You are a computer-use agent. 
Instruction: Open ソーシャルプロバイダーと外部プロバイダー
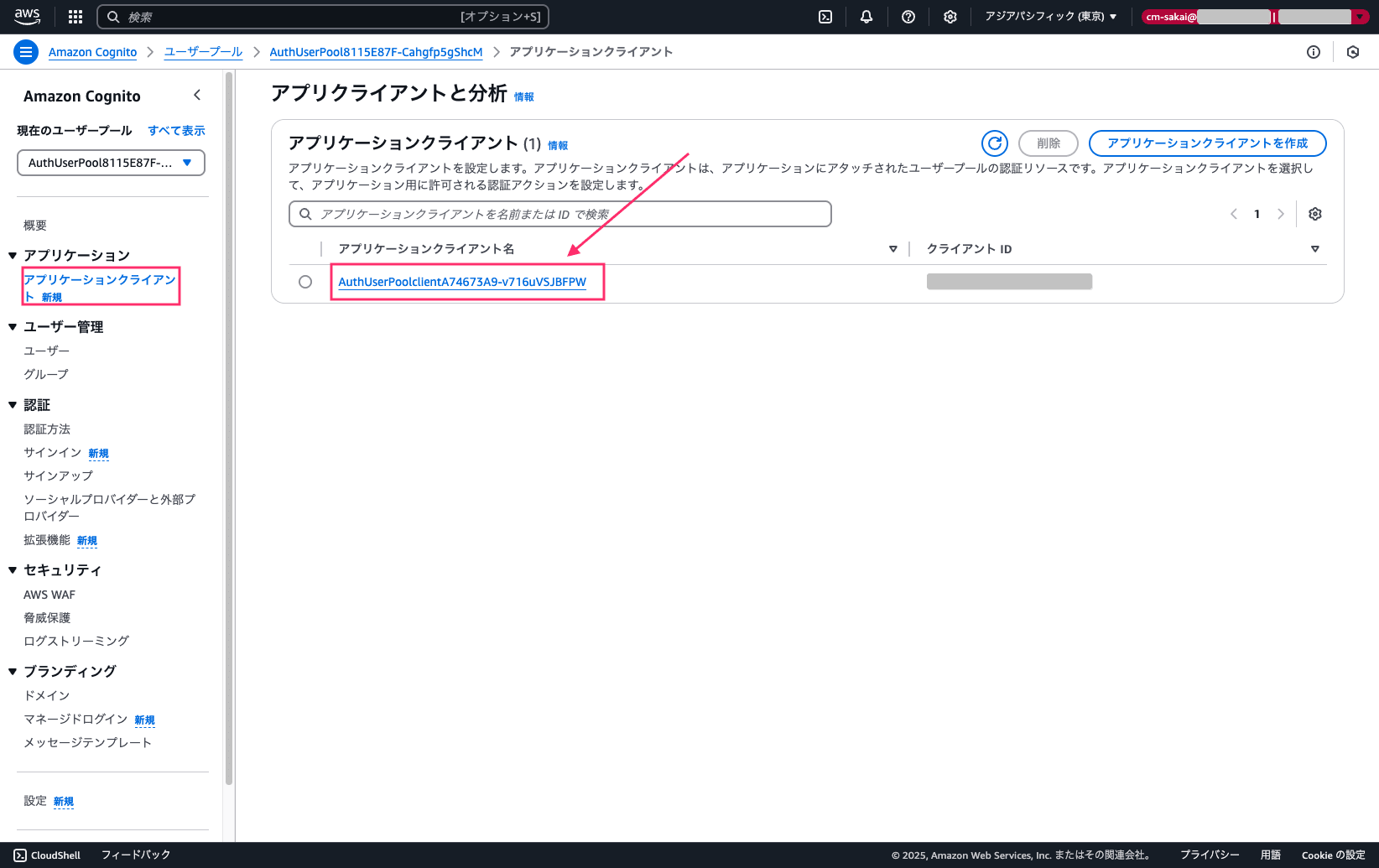pyautogui.click(x=109, y=507)
